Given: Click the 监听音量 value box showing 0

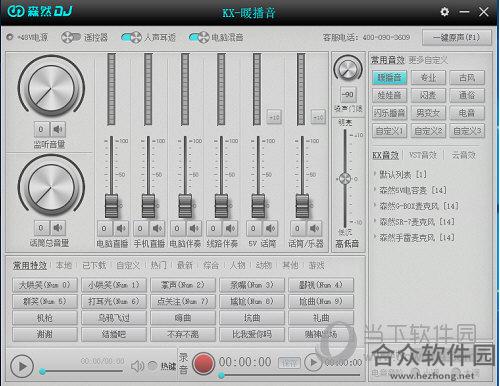Looking at the screenshot, I should click(x=42, y=129).
